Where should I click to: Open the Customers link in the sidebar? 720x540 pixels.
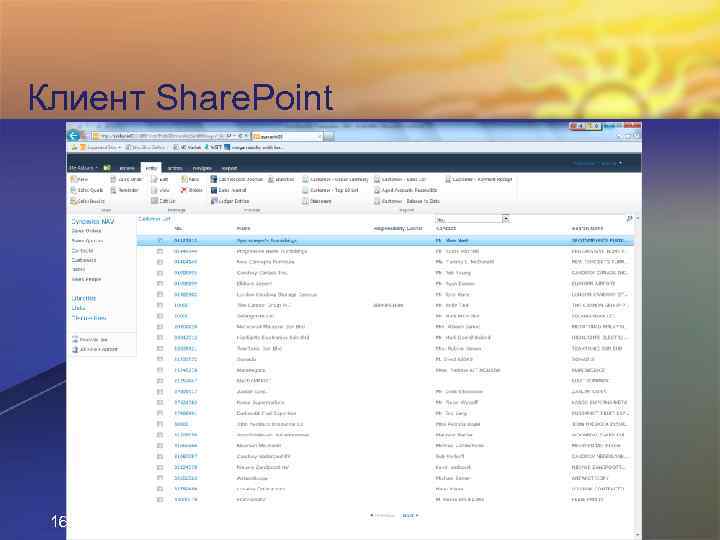[x=84, y=260]
